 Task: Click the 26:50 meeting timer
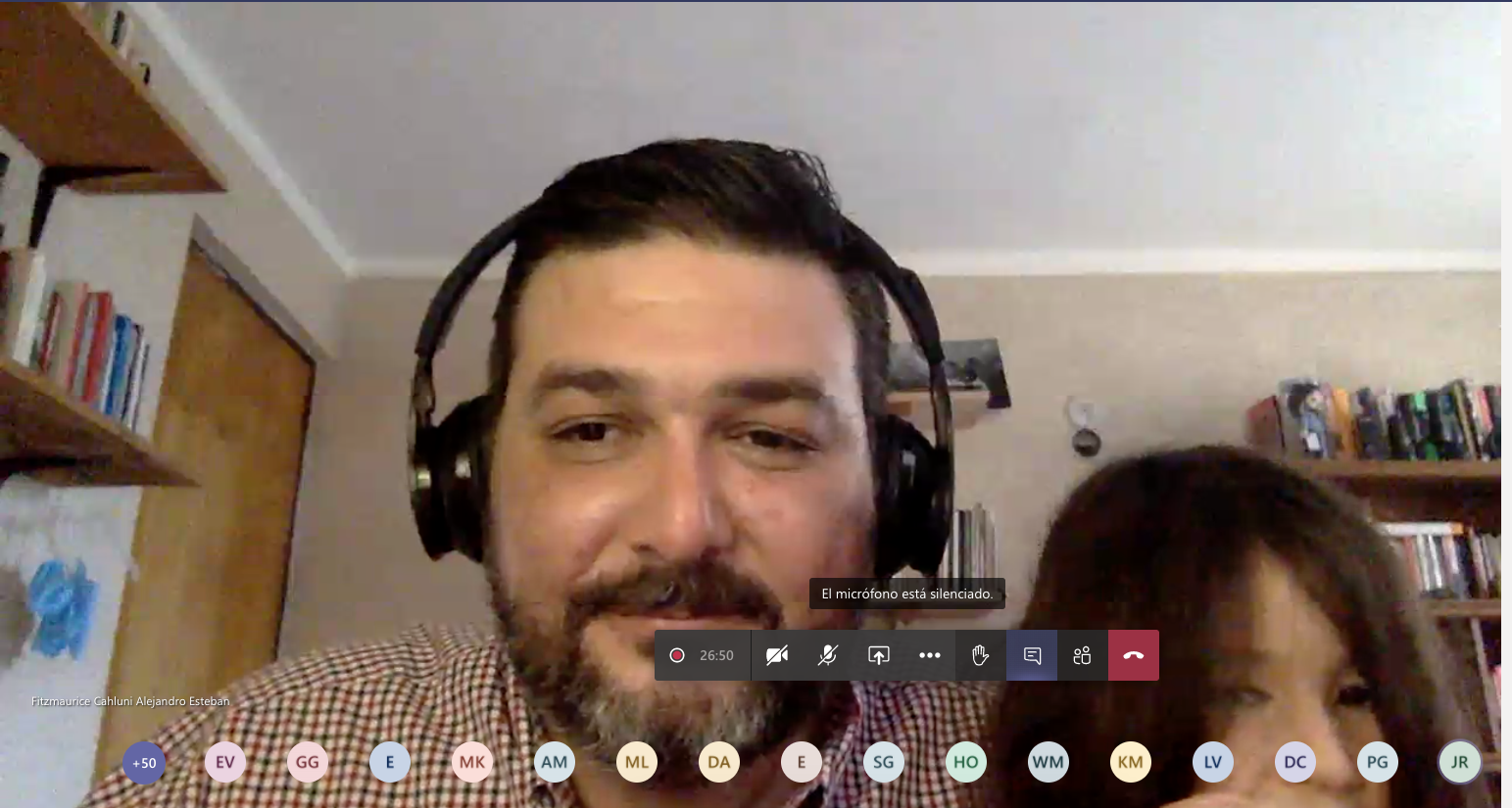tap(716, 655)
